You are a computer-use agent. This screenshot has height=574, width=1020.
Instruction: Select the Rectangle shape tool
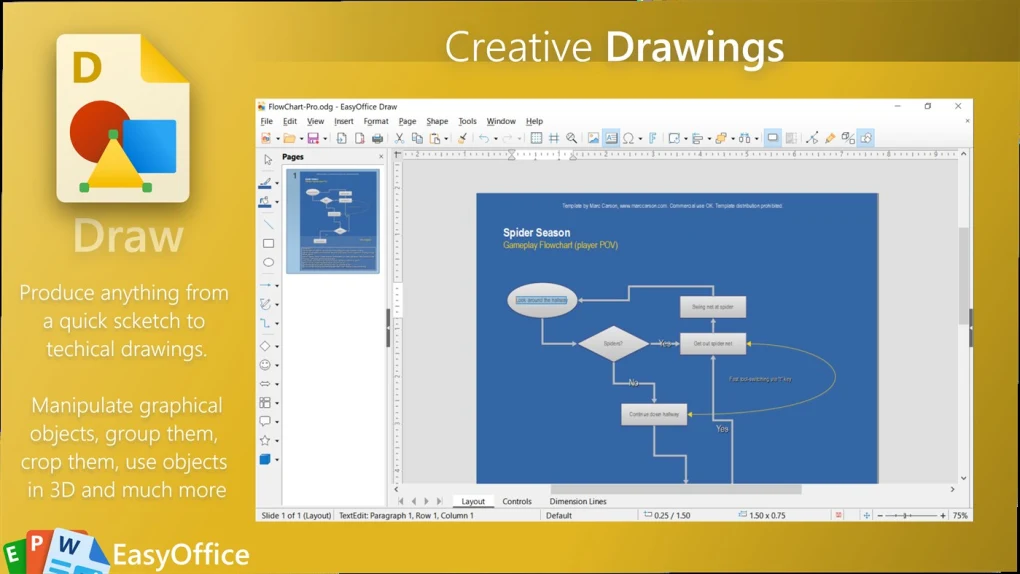(268, 243)
